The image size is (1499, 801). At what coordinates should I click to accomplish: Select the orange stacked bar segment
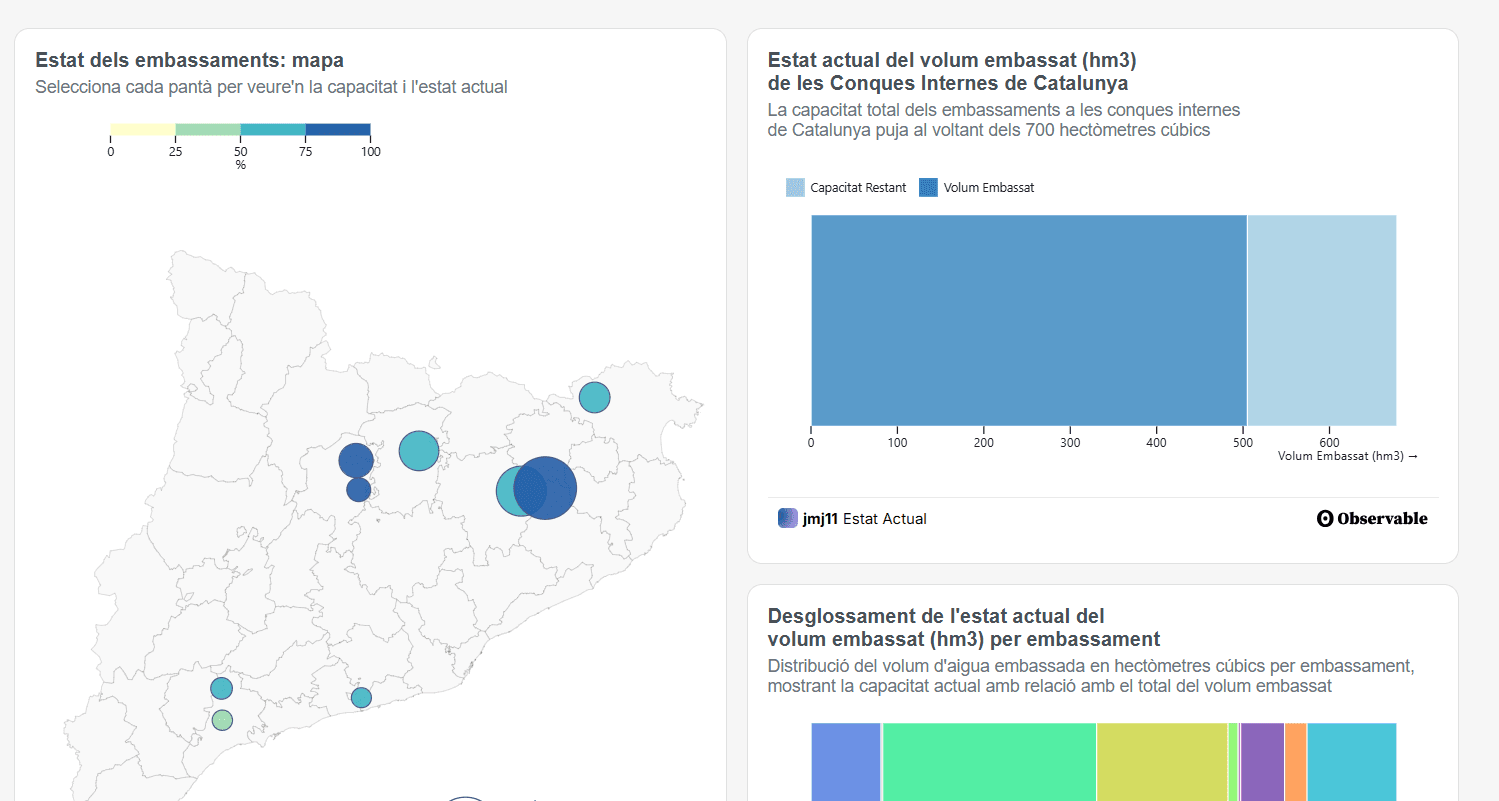pos(1296,762)
